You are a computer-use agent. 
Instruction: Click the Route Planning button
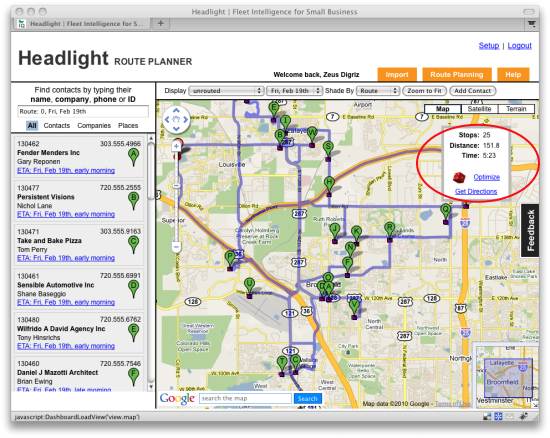click(457, 74)
